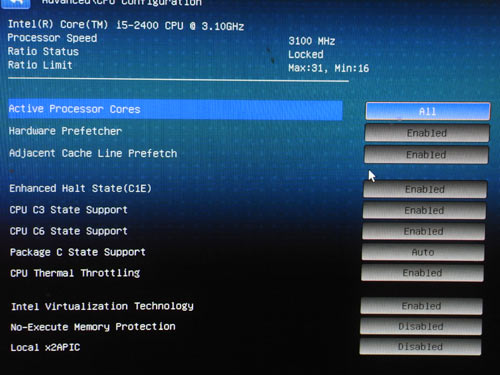Change Intel Virtualization Technology value
Image resolution: width=500 pixels, height=375 pixels.
point(421,306)
